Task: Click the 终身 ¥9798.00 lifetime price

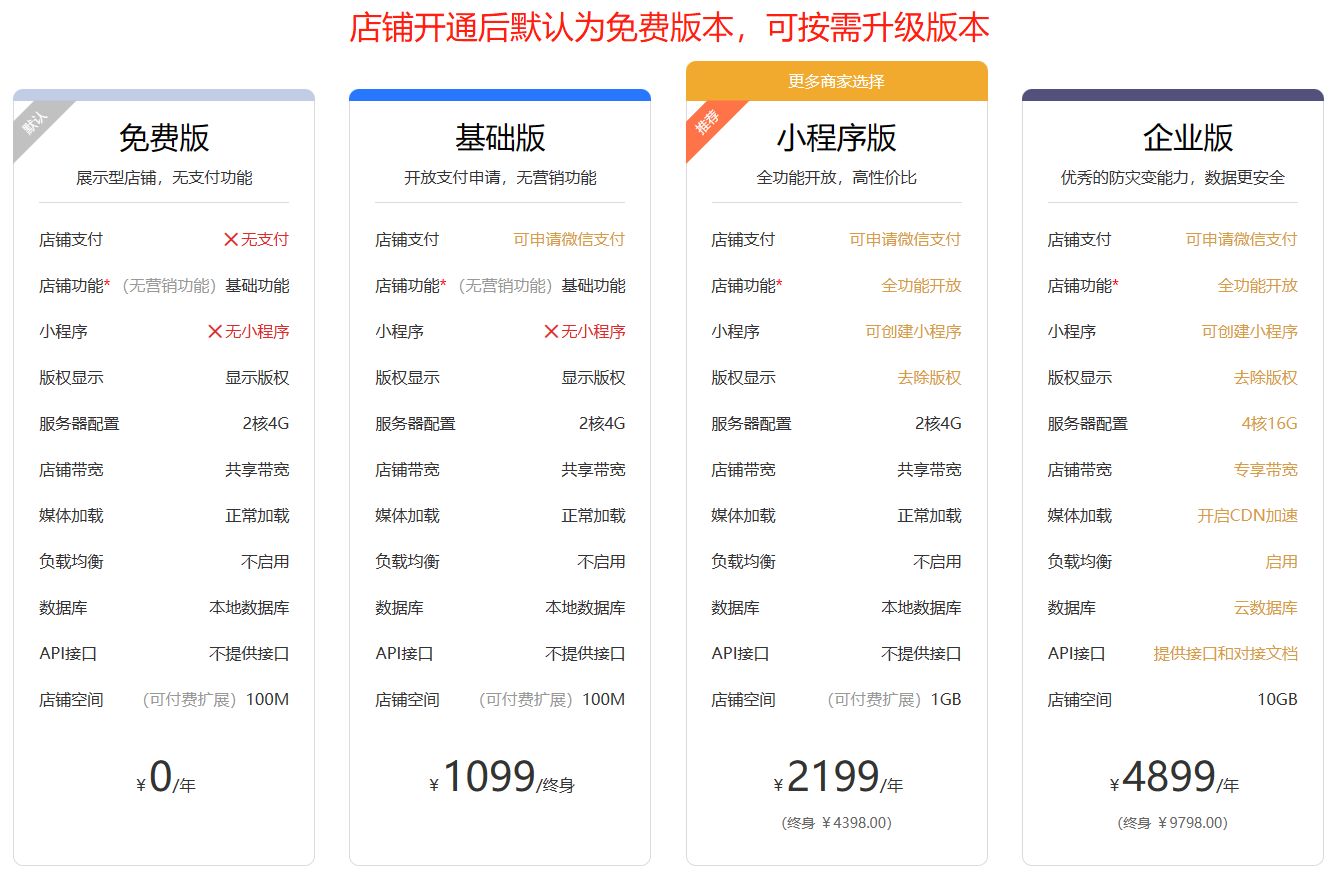Action: tap(1173, 823)
